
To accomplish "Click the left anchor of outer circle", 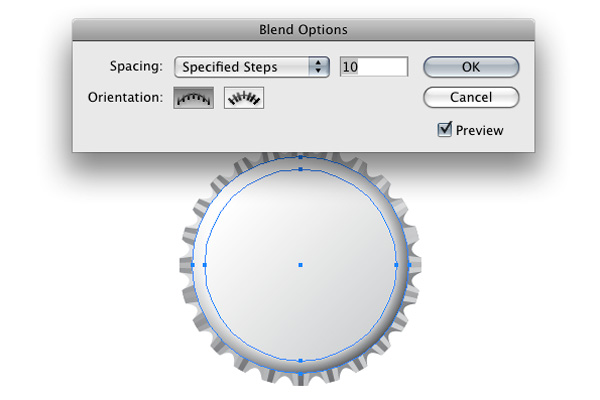I will [193, 265].
